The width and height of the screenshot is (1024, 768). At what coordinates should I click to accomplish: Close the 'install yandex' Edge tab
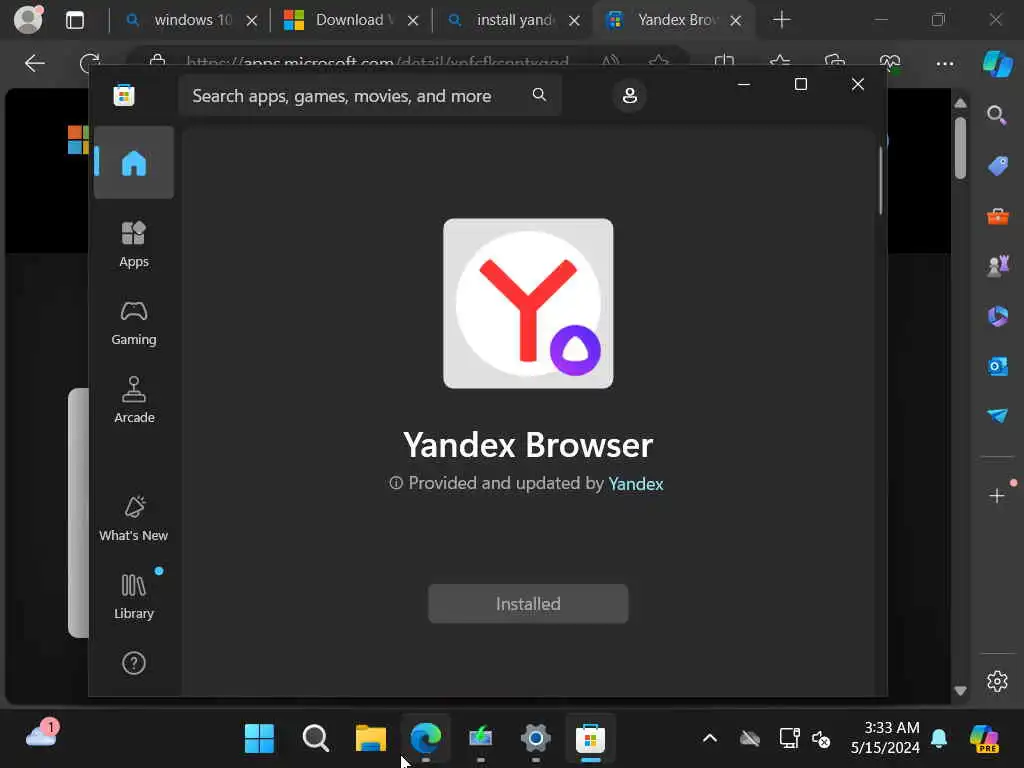click(574, 21)
